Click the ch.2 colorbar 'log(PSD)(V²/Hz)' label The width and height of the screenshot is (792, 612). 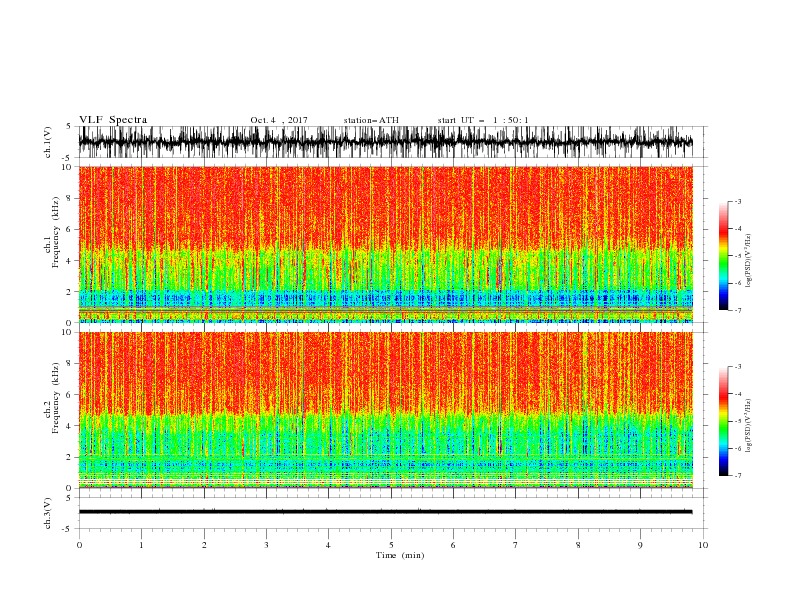[748, 425]
